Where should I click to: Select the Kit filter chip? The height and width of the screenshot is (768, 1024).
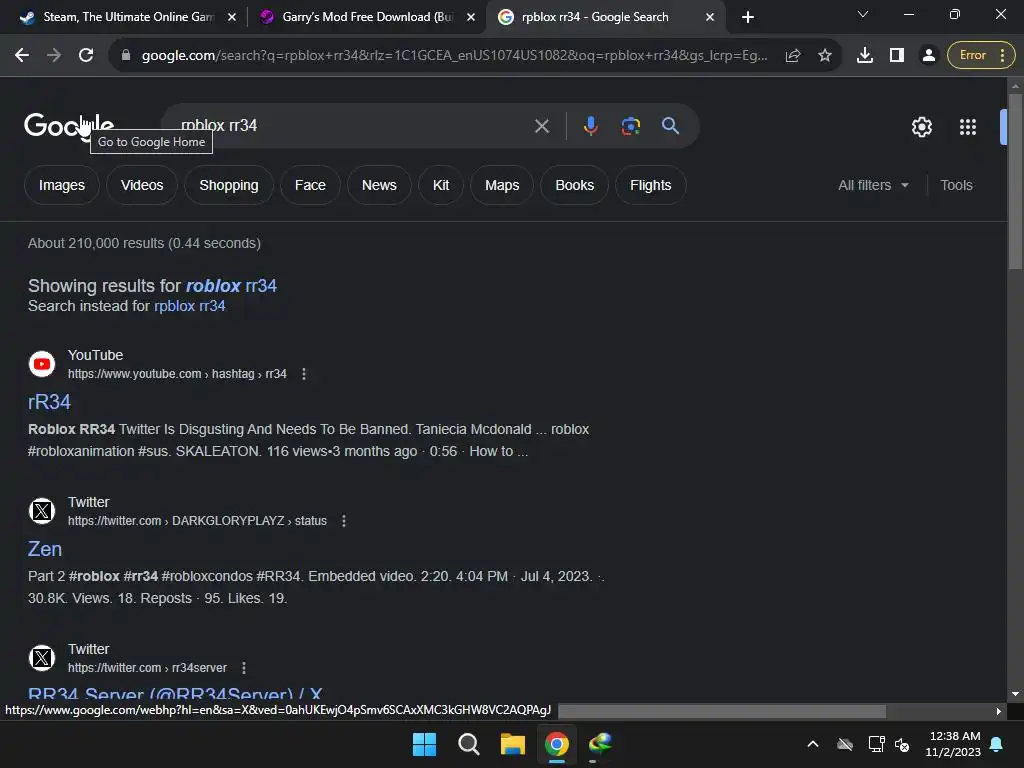441,185
